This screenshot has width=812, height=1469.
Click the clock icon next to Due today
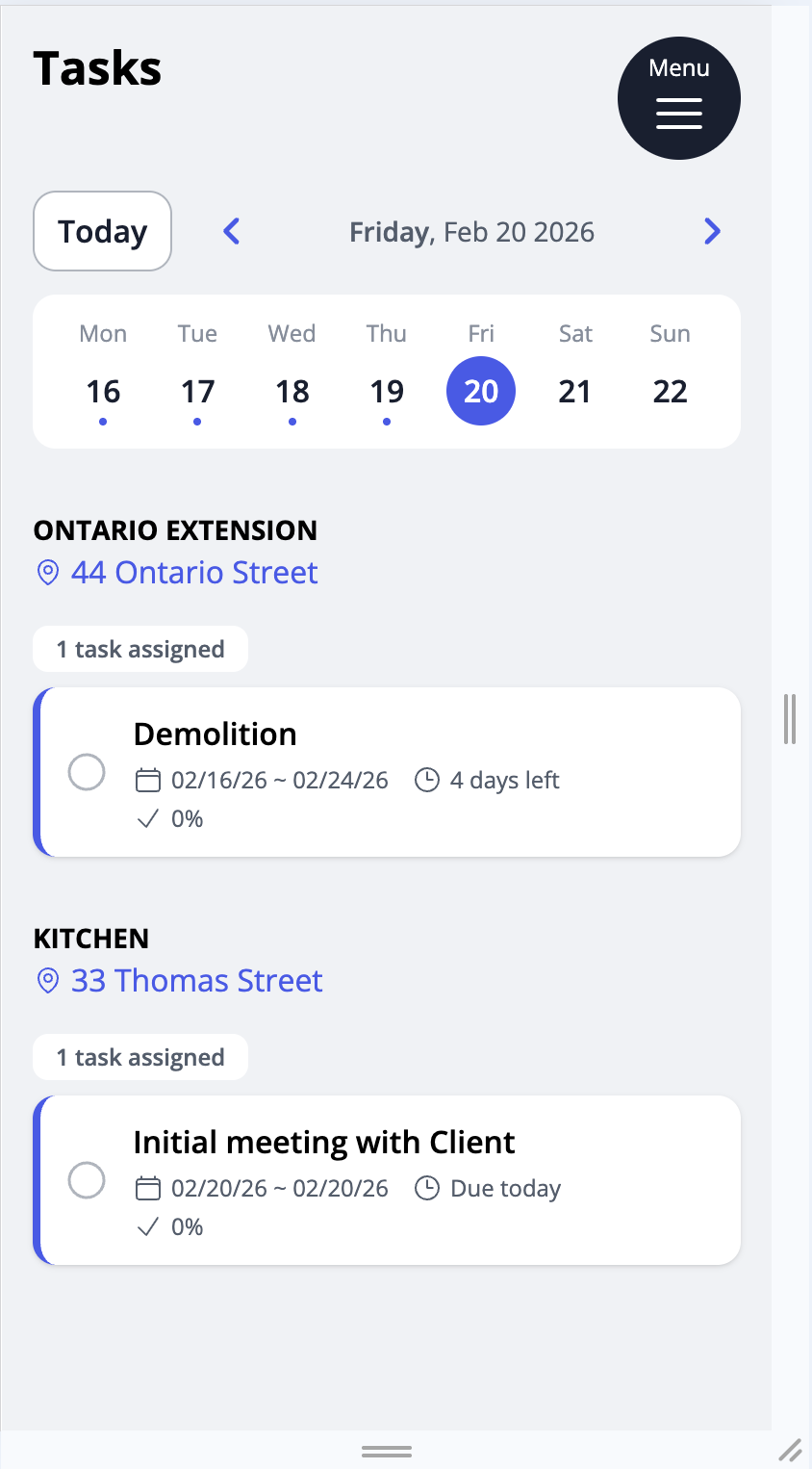point(426,1188)
